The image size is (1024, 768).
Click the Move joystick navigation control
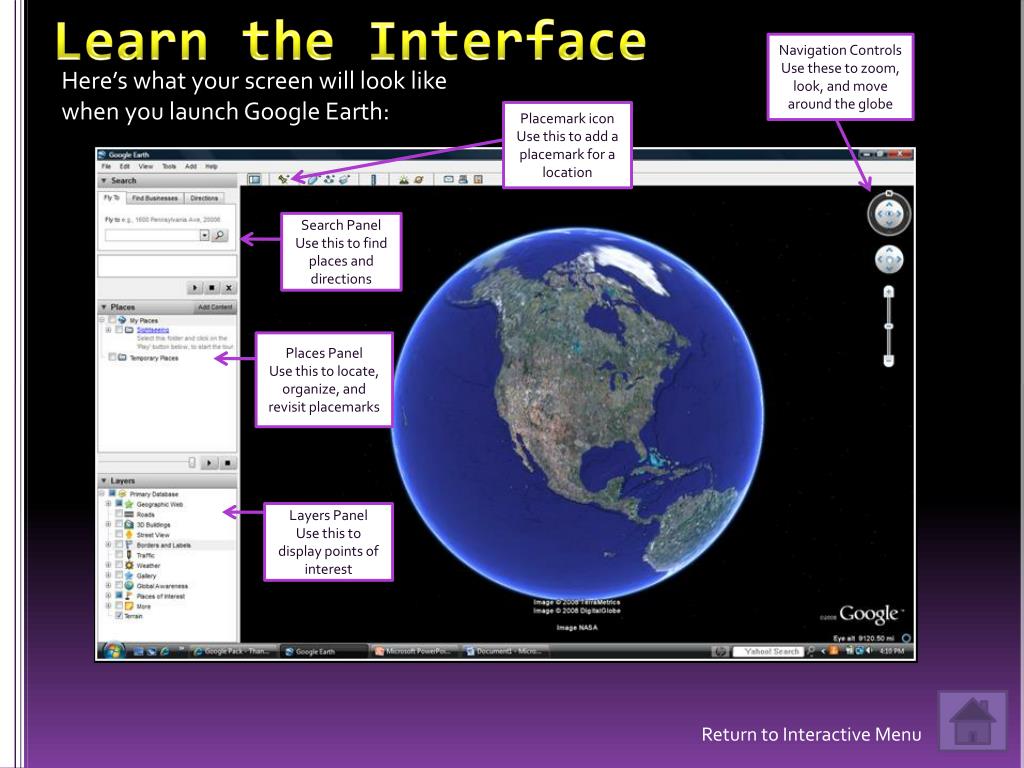tap(889, 260)
